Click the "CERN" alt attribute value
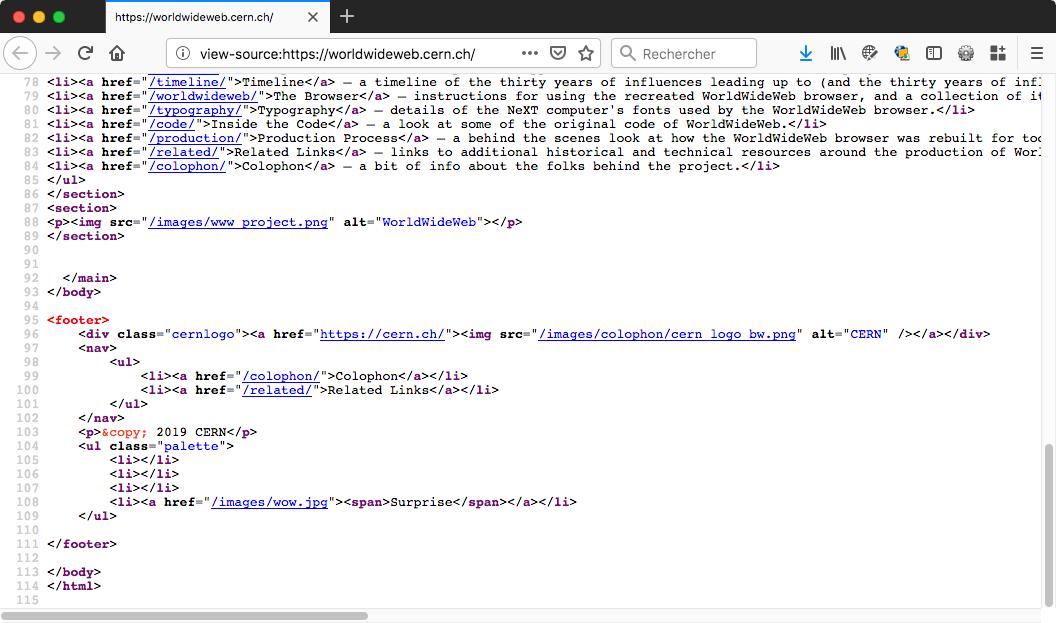The height and width of the screenshot is (623, 1056). tap(865, 334)
